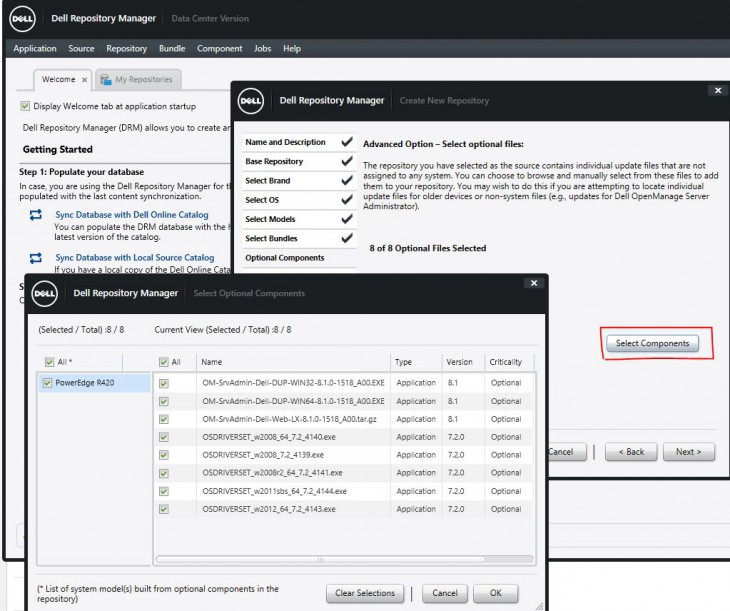Close the Create New Repository dialog
Screen dimensions: 730x611
(717, 90)
